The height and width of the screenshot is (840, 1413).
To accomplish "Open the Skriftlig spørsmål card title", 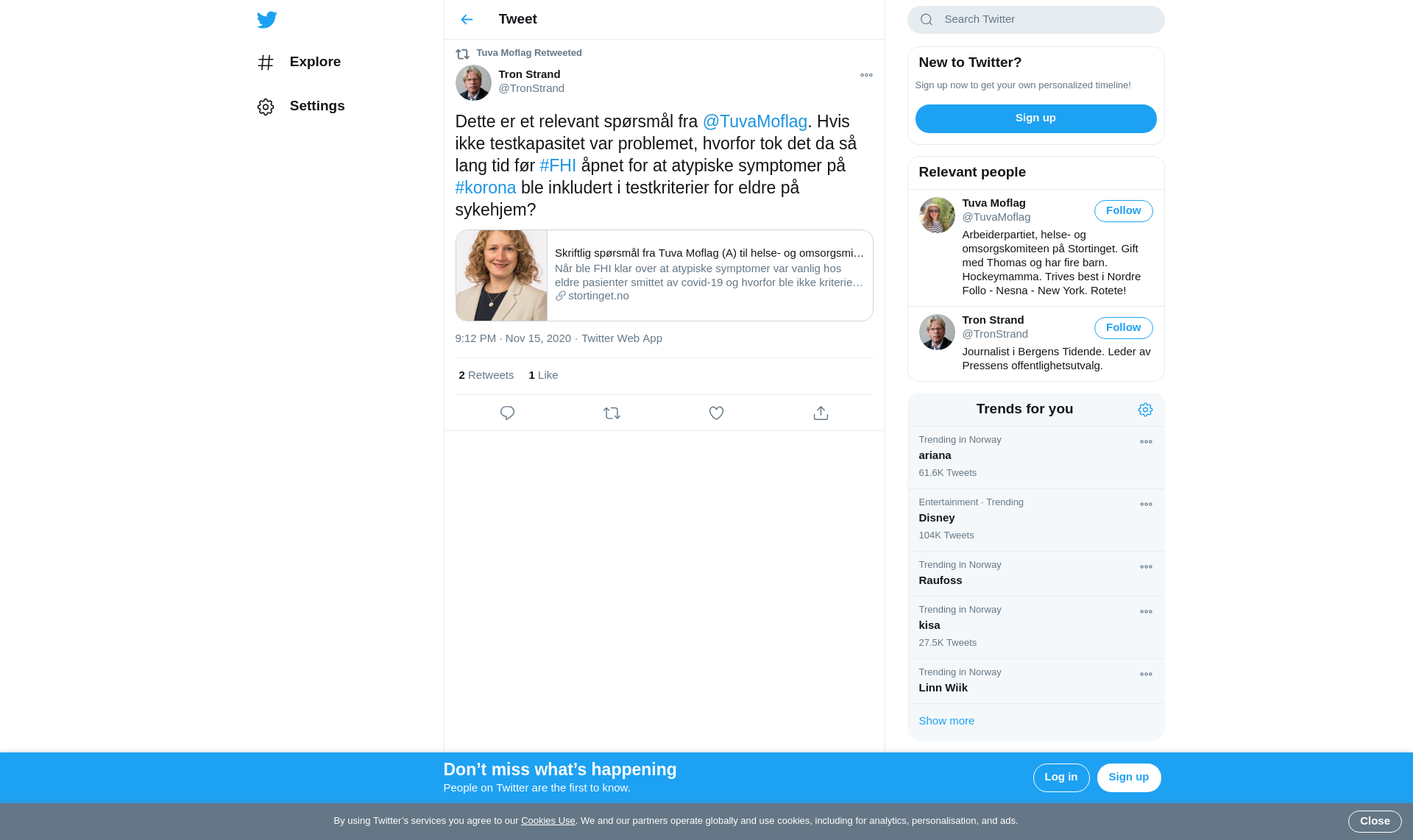I will point(709,253).
